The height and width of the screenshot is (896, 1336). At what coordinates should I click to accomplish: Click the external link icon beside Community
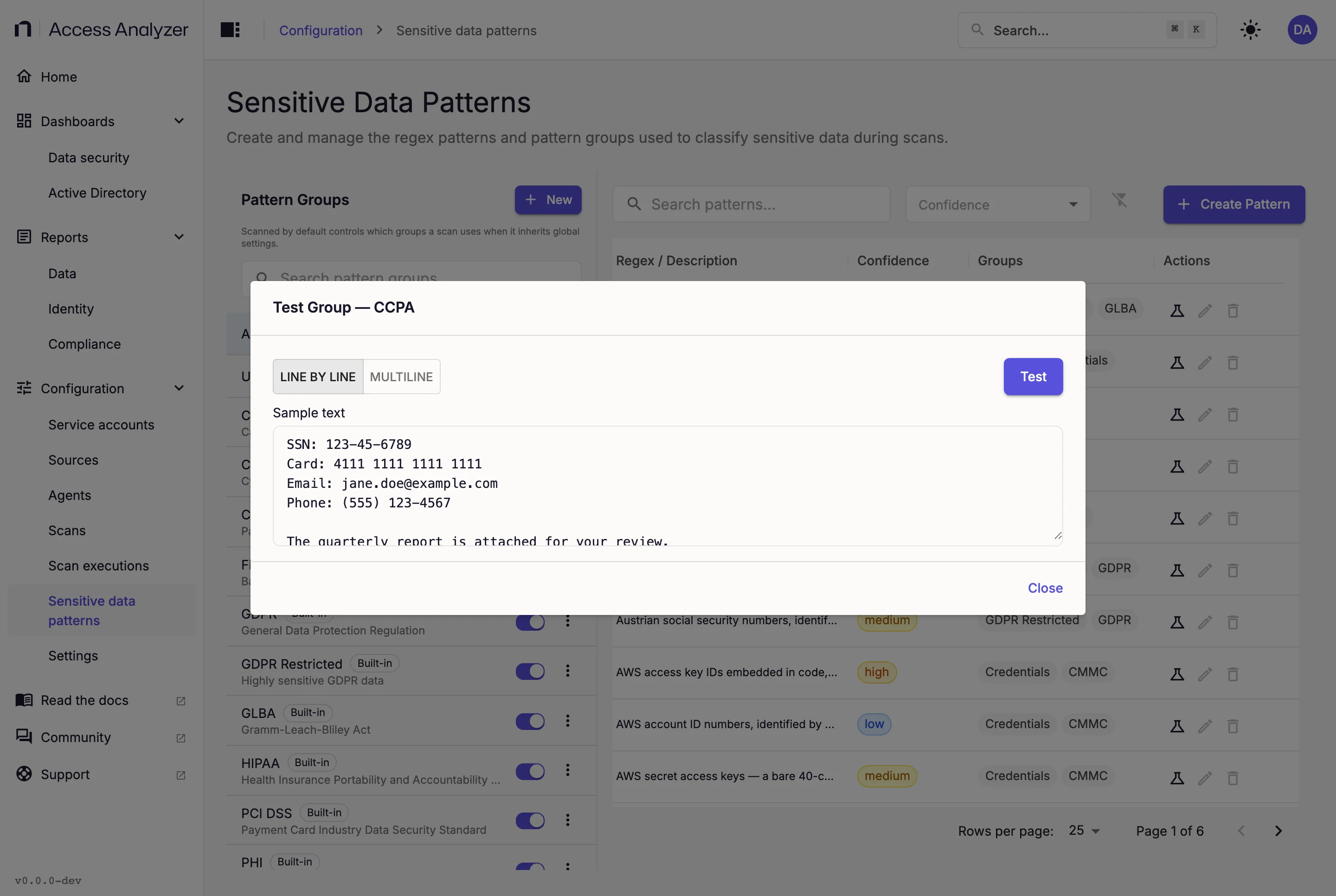[180, 738]
